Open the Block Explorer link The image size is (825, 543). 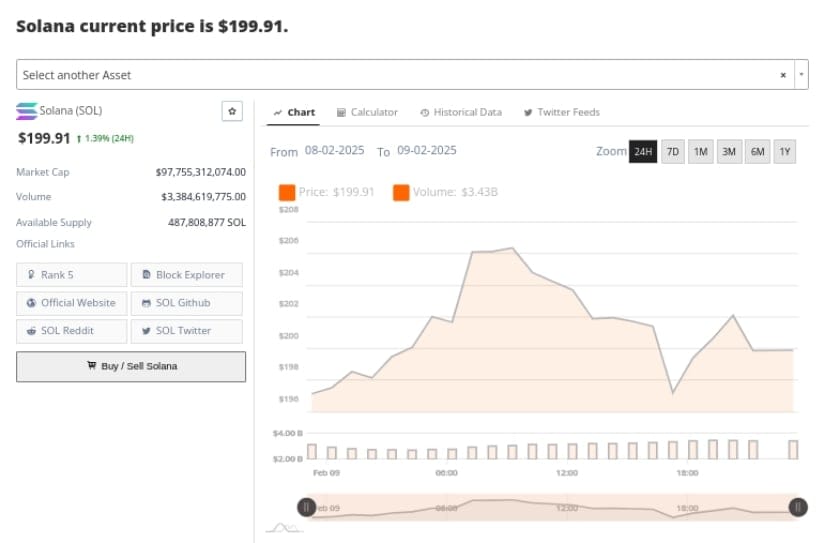coord(185,275)
